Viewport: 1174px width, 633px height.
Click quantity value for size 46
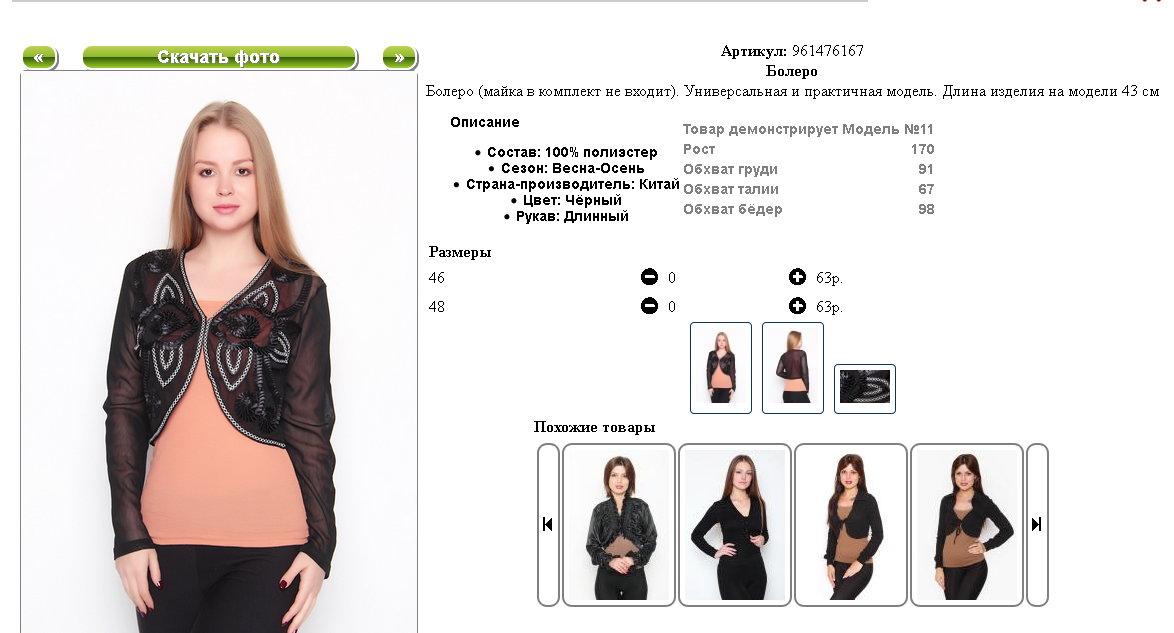pos(672,278)
